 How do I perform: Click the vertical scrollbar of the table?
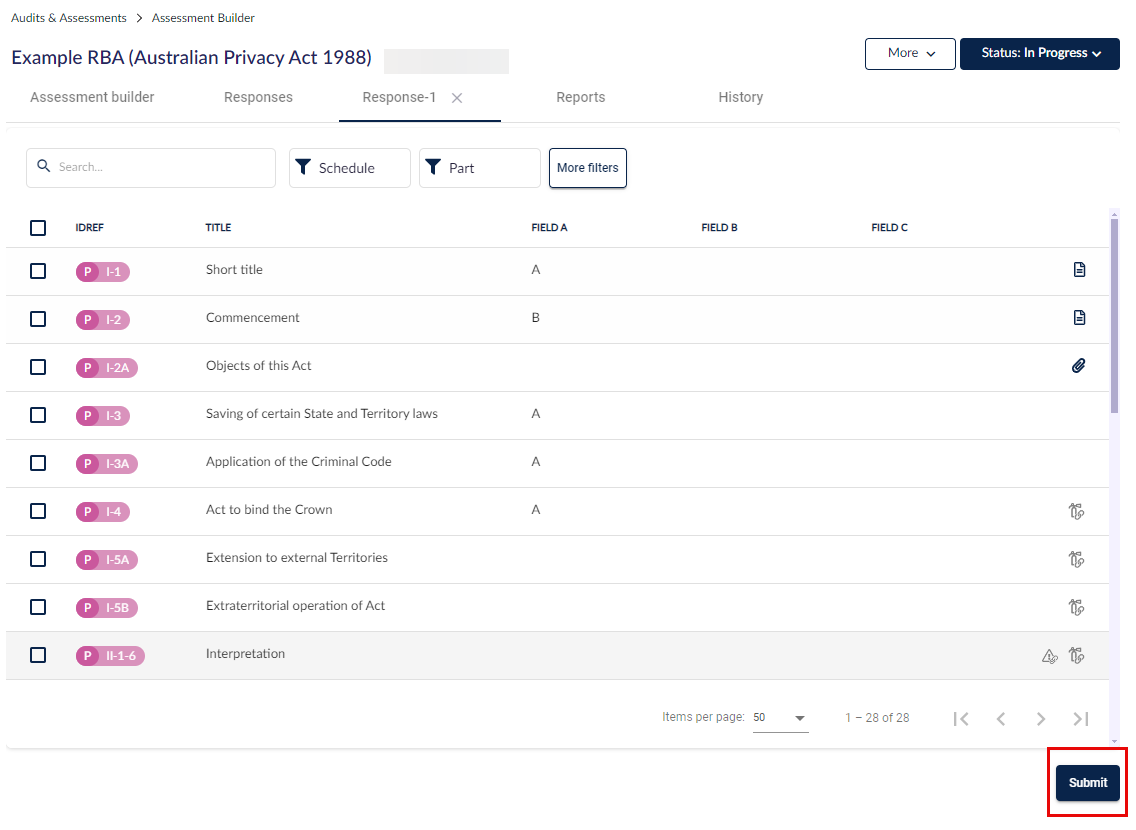[1114, 315]
